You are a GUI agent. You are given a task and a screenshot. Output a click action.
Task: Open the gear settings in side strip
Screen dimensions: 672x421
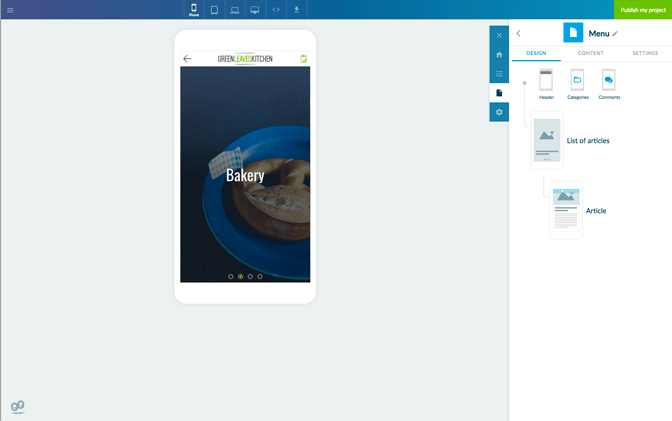pos(499,112)
